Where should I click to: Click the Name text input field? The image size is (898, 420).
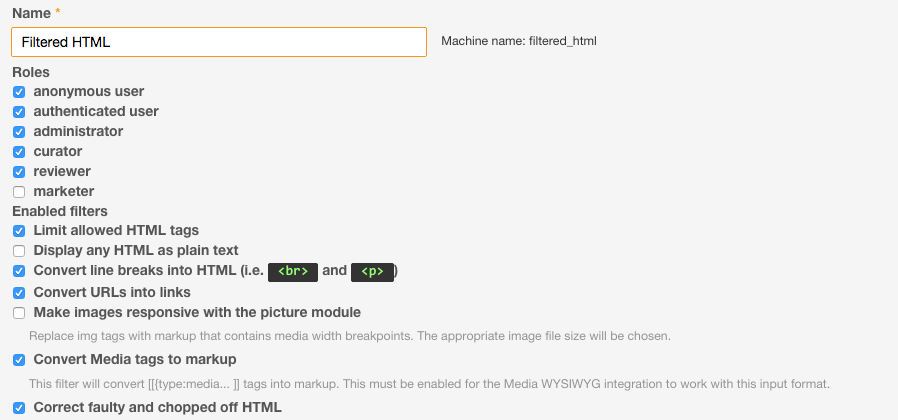tap(219, 42)
